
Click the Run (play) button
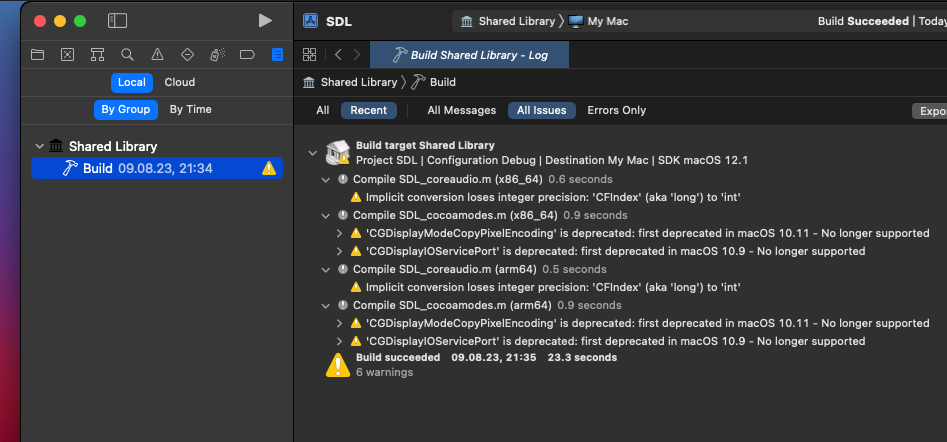pos(264,20)
